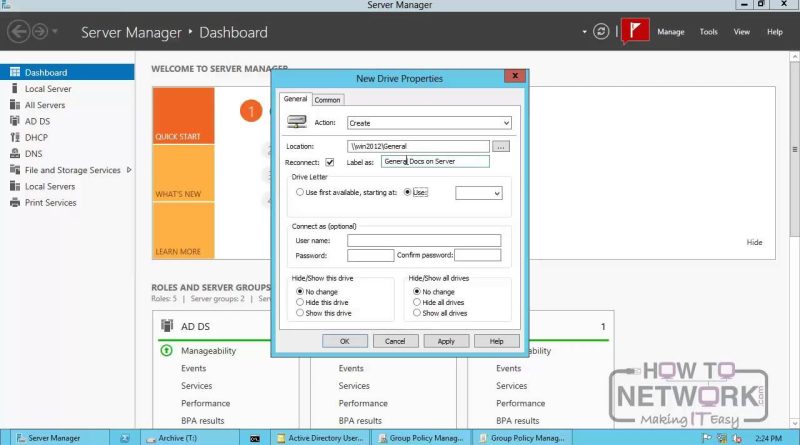The height and width of the screenshot is (445, 800).
Task: Open the navigation history dropdown arrow
Action: (x=55, y=32)
